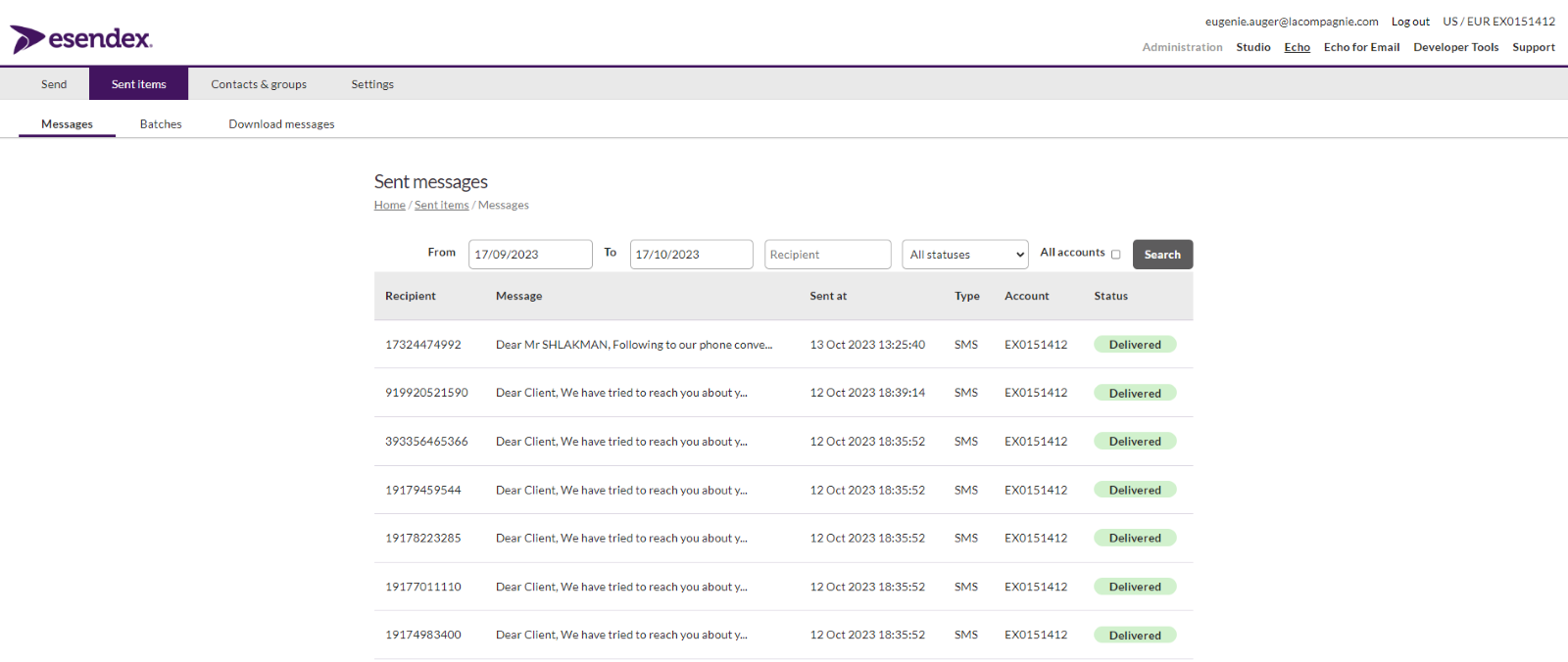
Task: Click the US / EUR EX0151412 account label
Action: (1498, 22)
